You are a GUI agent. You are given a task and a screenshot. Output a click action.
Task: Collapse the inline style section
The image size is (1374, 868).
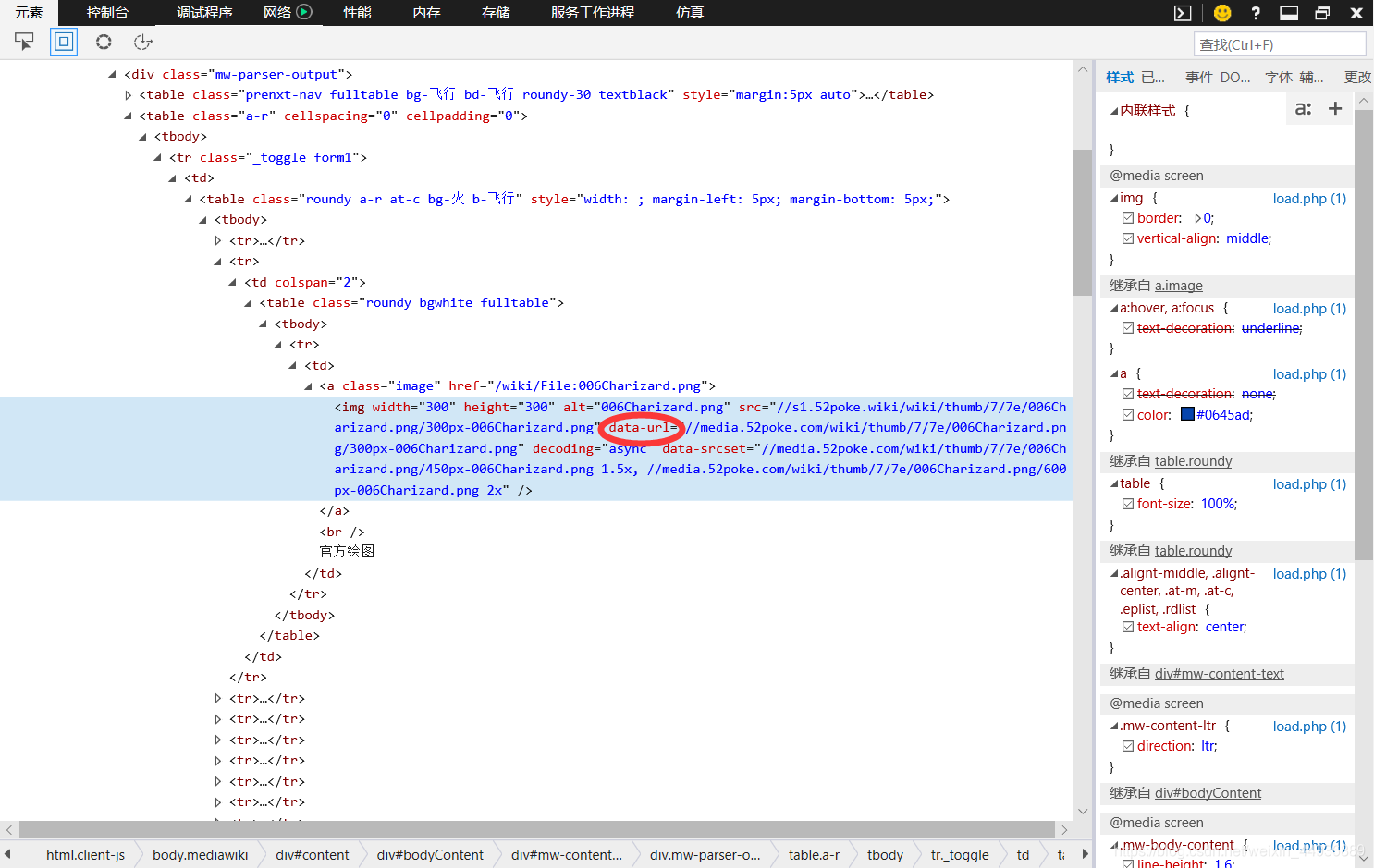[1114, 111]
